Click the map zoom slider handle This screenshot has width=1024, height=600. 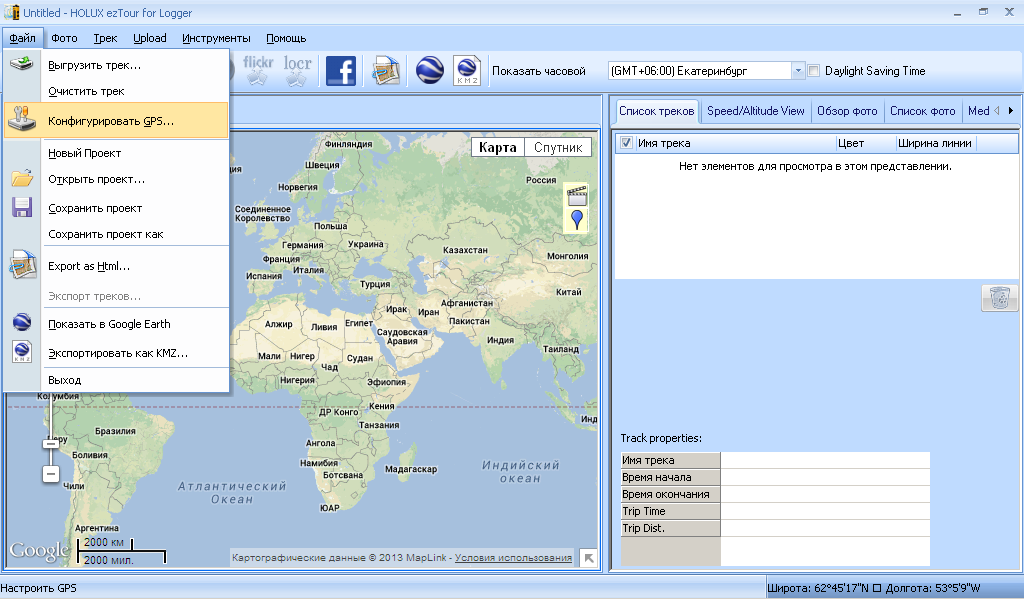[51, 444]
